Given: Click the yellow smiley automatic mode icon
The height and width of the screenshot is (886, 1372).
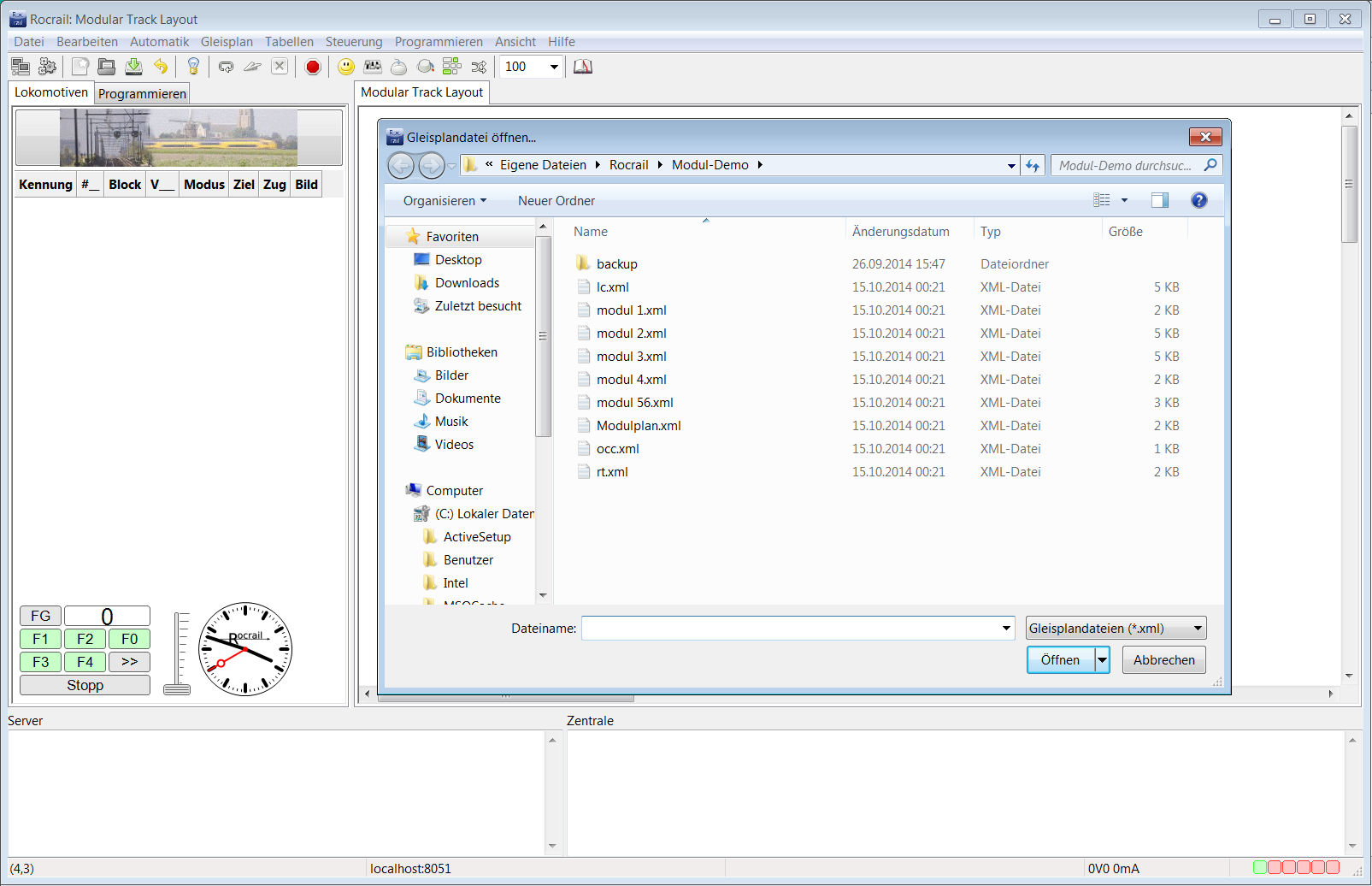Looking at the screenshot, I should point(346,67).
